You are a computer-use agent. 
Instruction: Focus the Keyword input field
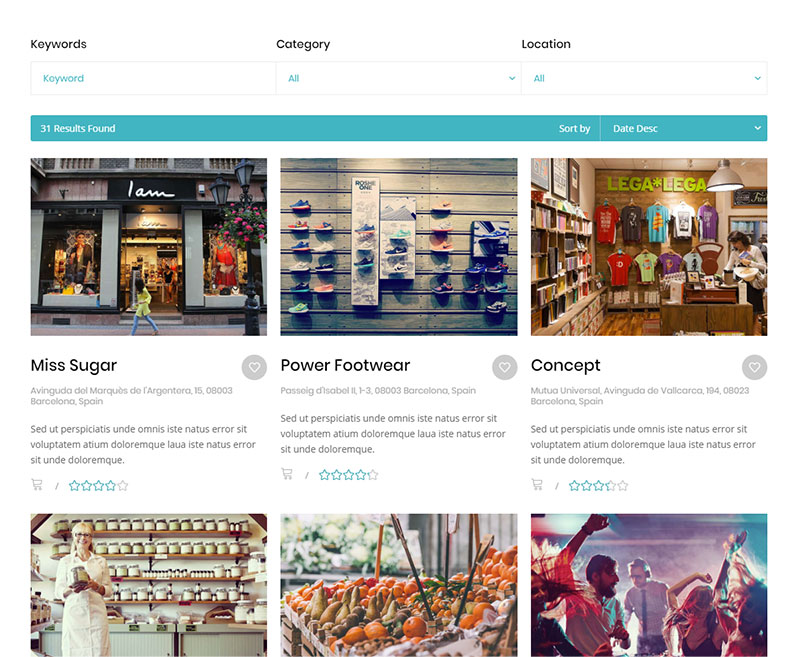coord(153,78)
